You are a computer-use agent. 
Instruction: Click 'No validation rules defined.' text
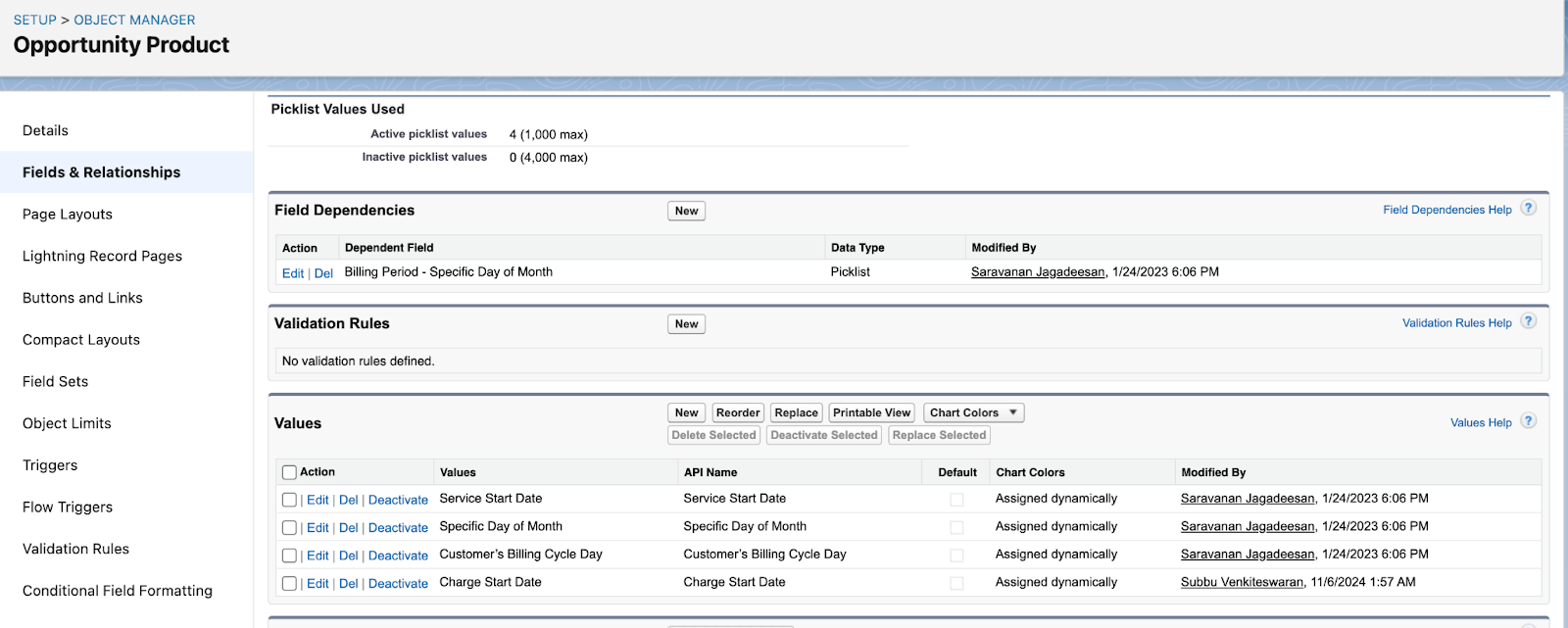[359, 362]
